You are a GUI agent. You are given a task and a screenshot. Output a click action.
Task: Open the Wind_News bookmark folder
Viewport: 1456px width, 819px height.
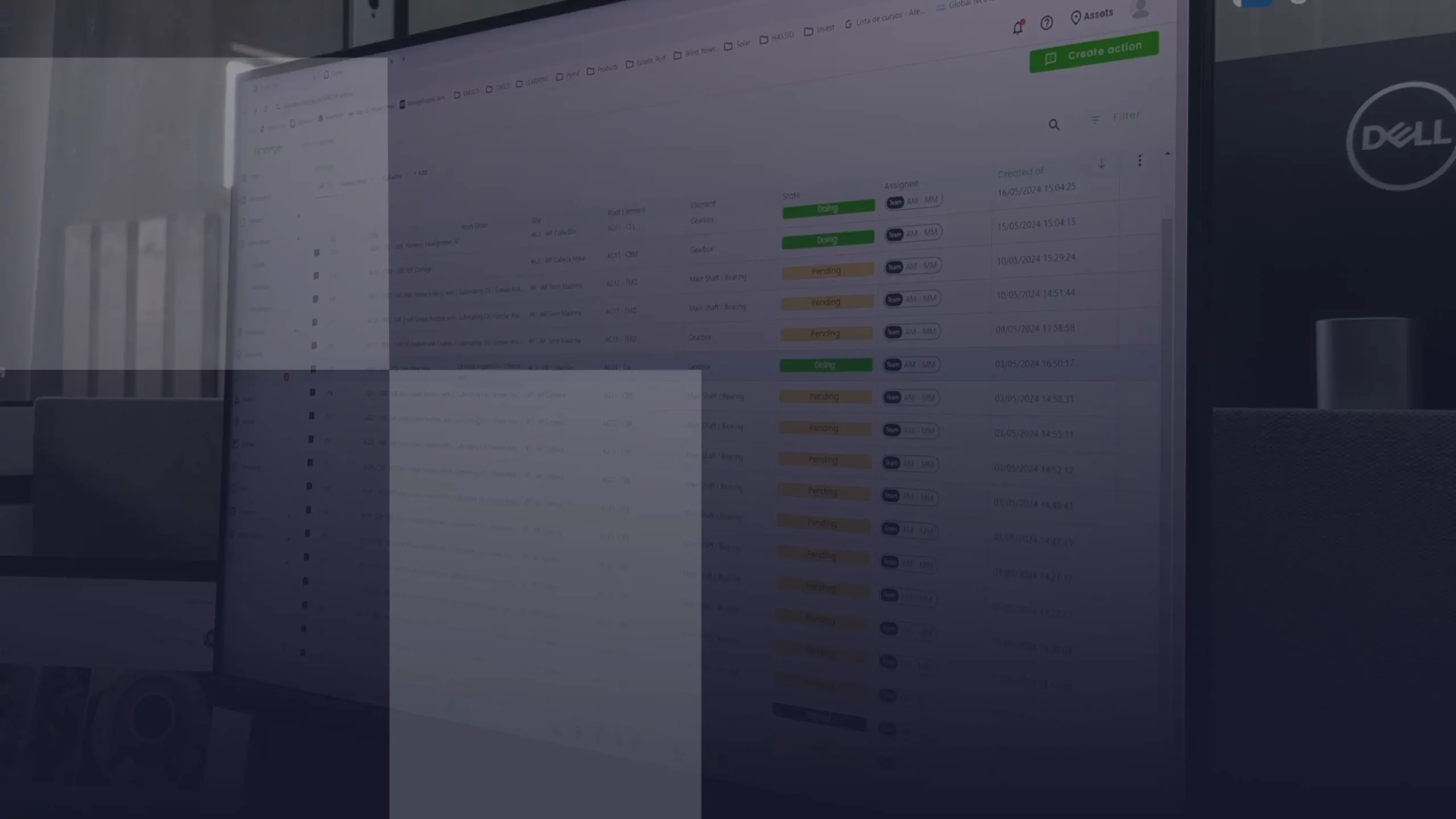point(694,52)
